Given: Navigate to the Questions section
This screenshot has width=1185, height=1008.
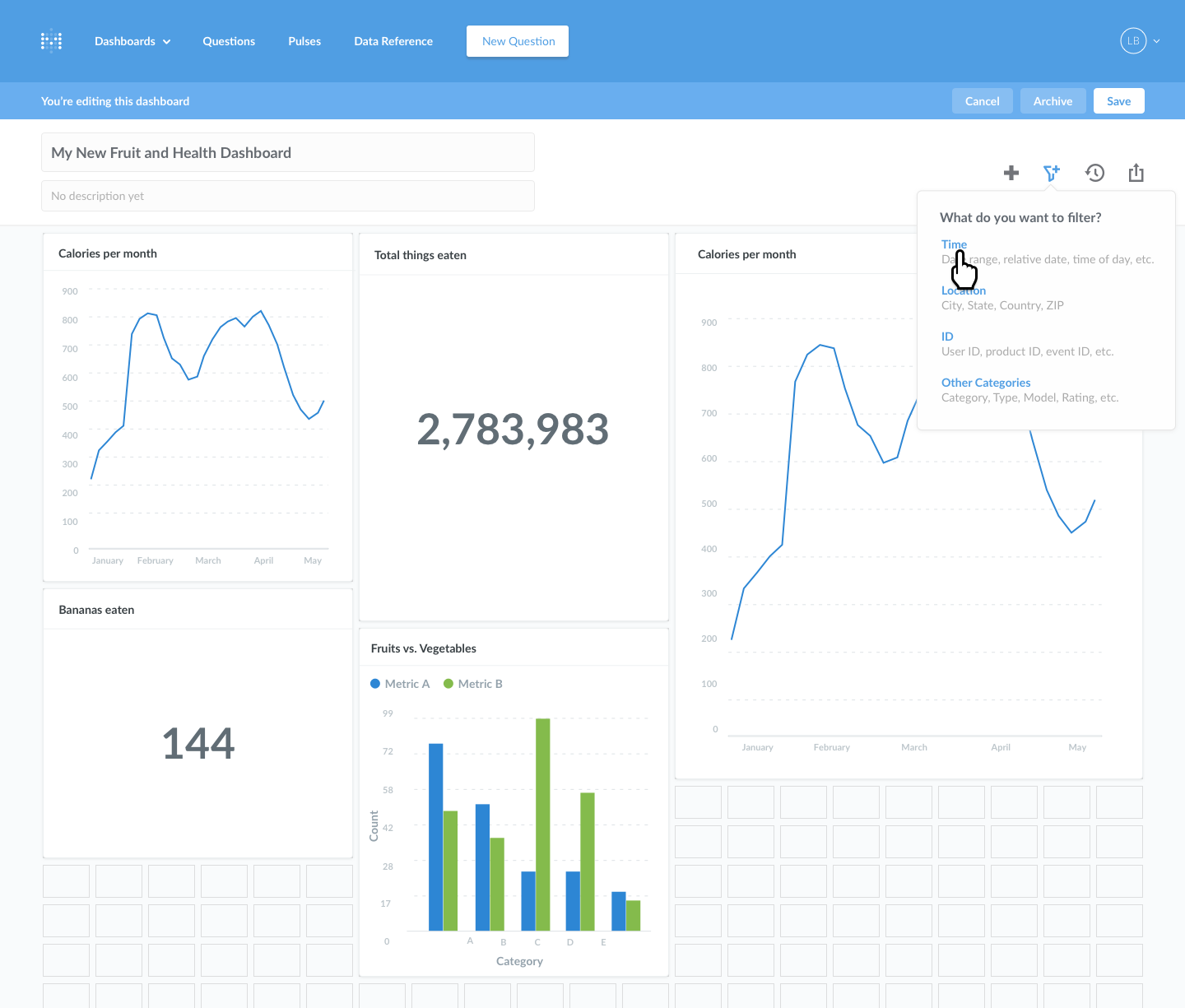Looking at the screenshot, I should coord(228,40).
